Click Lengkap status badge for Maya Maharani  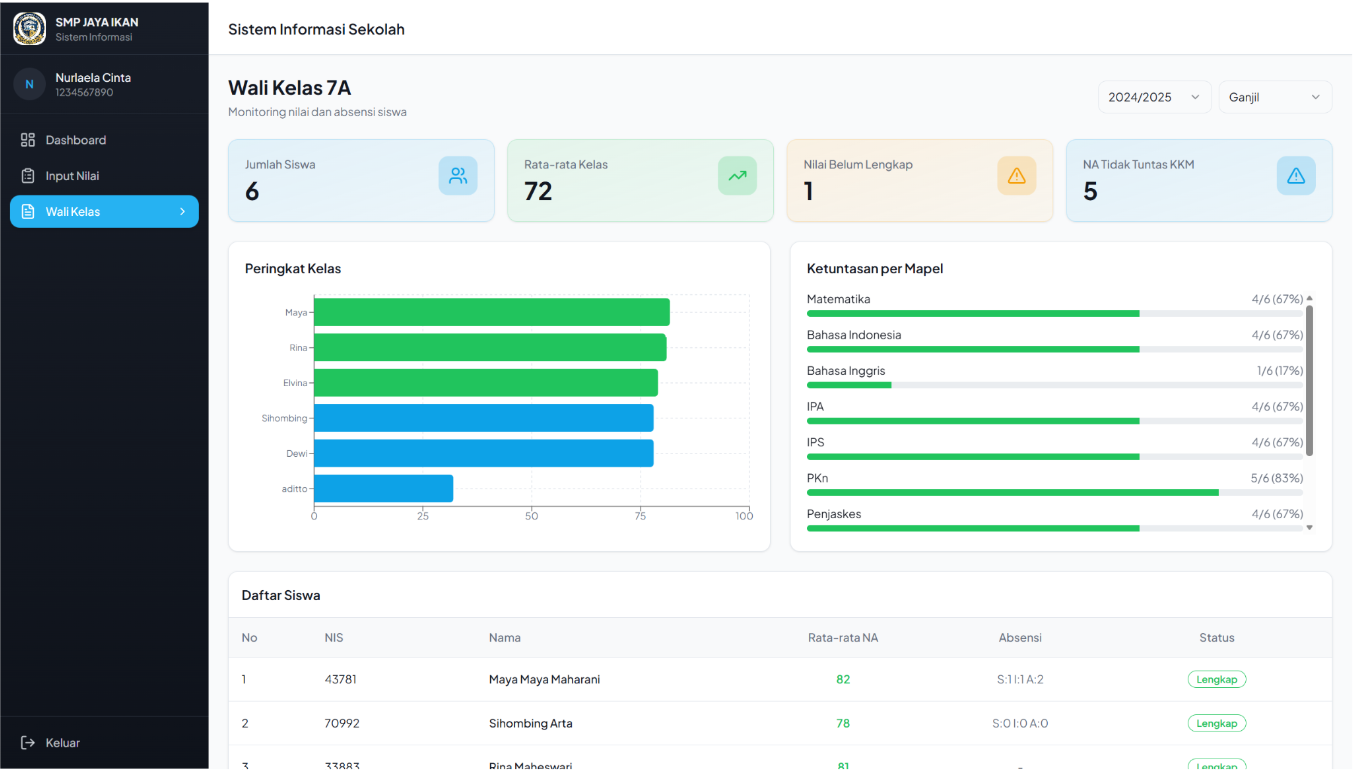[1217, 679]
